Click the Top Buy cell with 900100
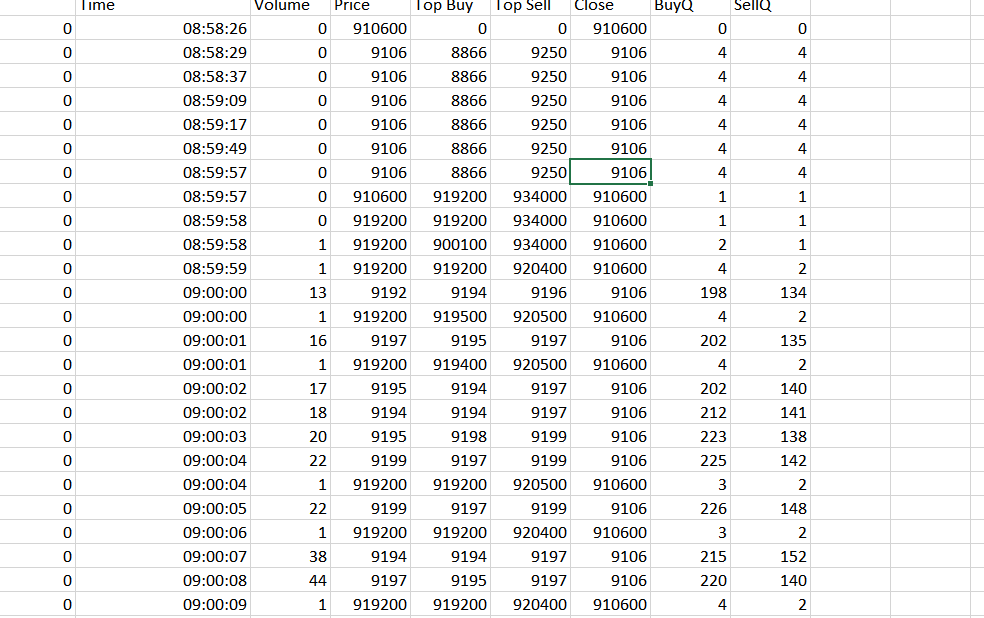Screen dimensions: 984x618 [451, 244]
